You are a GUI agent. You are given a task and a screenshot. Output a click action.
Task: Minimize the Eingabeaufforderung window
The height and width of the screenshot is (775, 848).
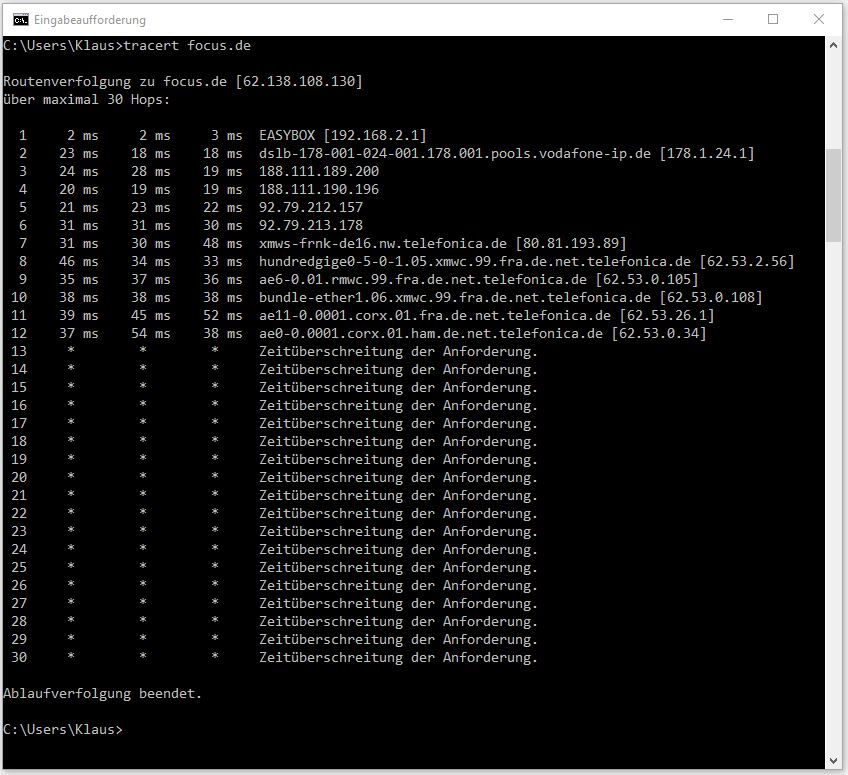pyautogui.click(x=728, y=19)
